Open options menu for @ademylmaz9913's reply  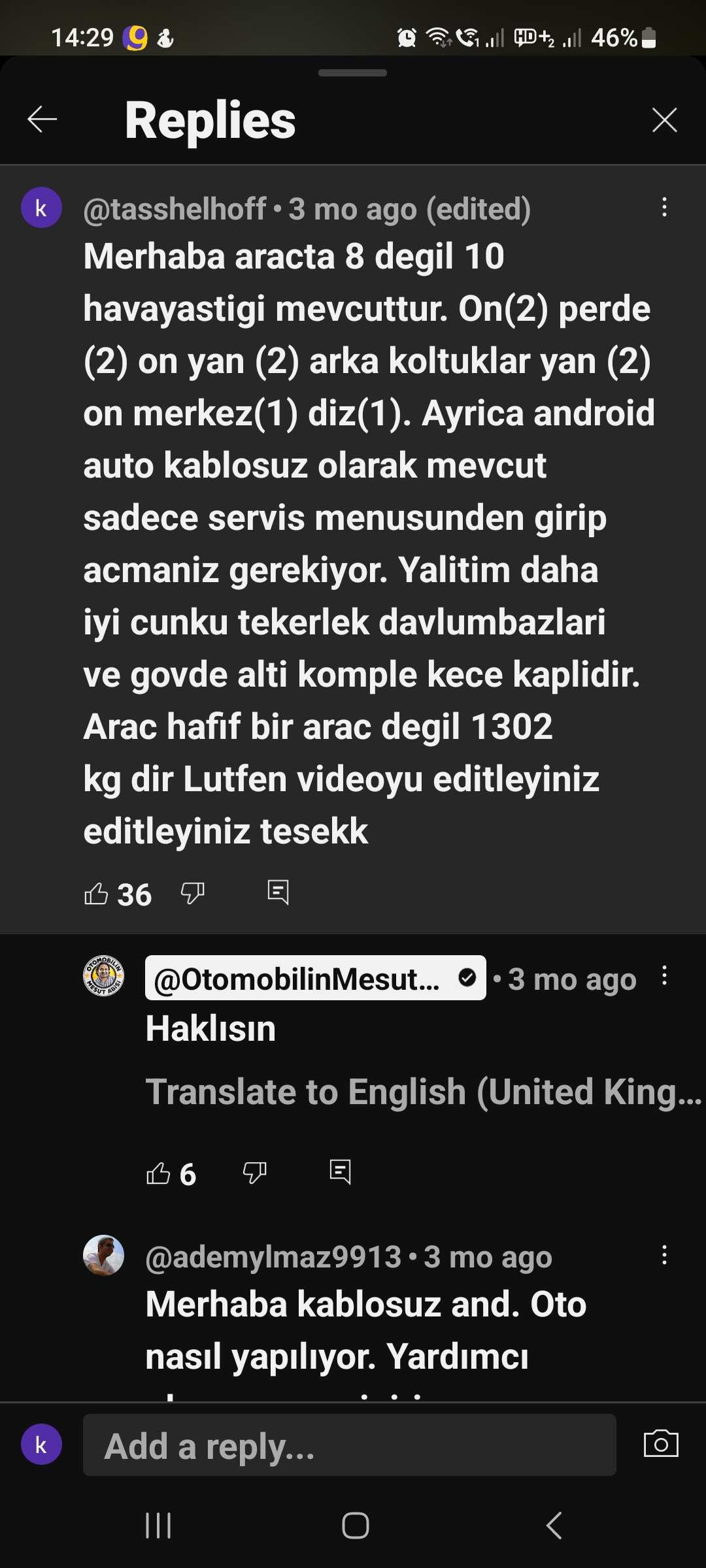pos(664,1254)
